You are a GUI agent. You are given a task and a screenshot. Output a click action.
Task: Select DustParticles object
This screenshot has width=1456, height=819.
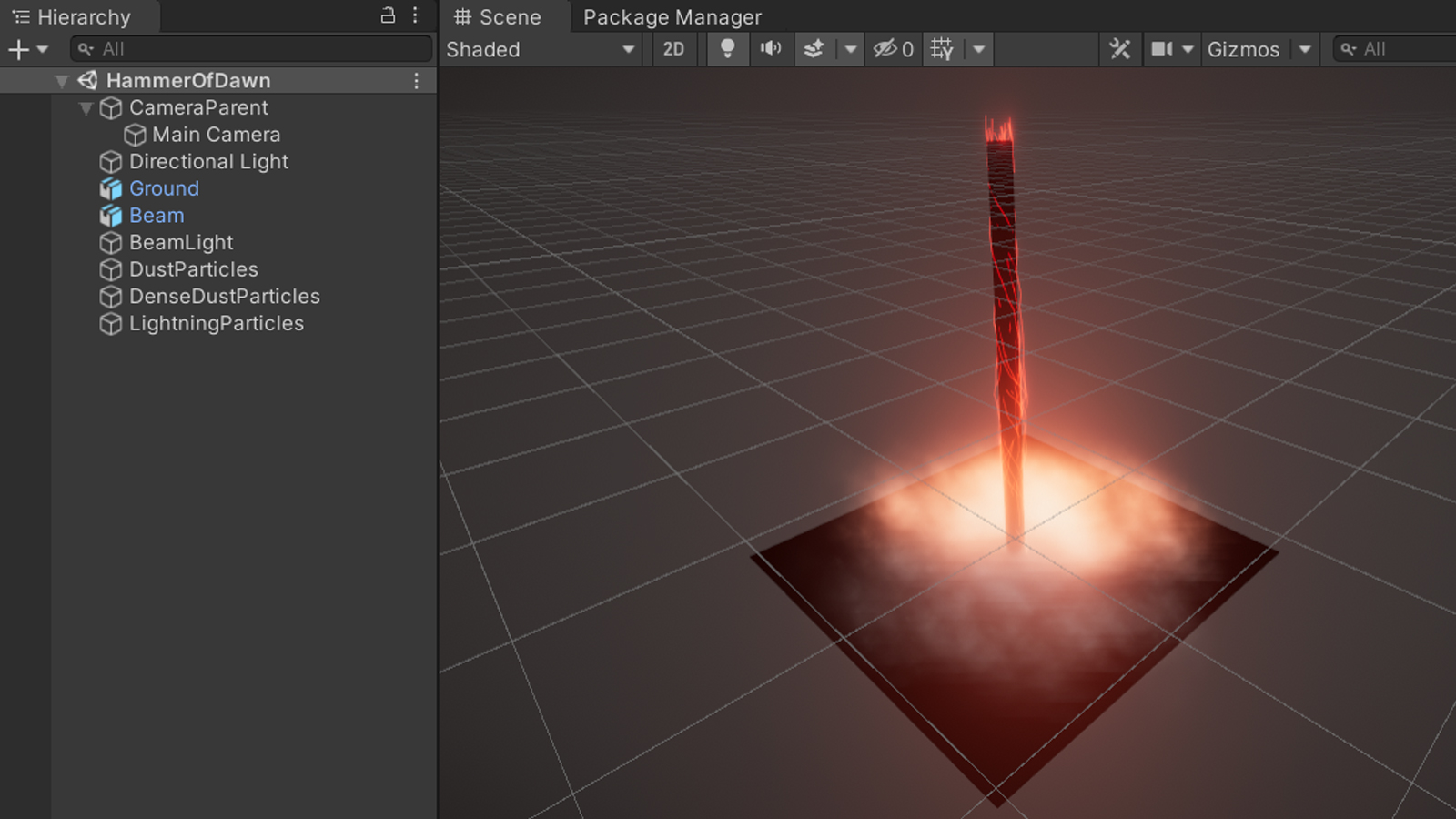pyautogui.click(x=194, y=269)
